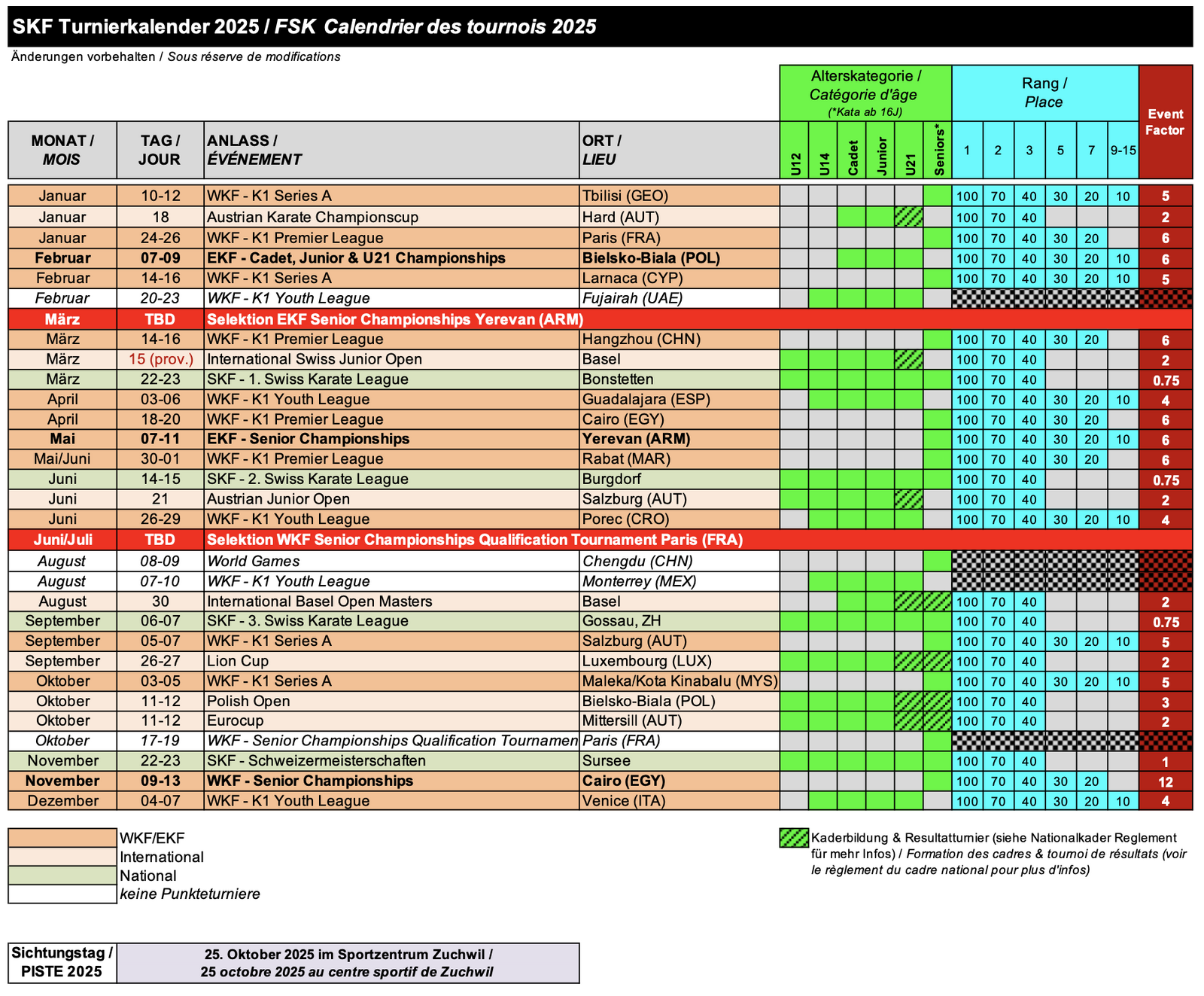This screenshot has height=996, width=1204.
Task: Select the ORT / LIEU column header
Action: pos(679,150)
